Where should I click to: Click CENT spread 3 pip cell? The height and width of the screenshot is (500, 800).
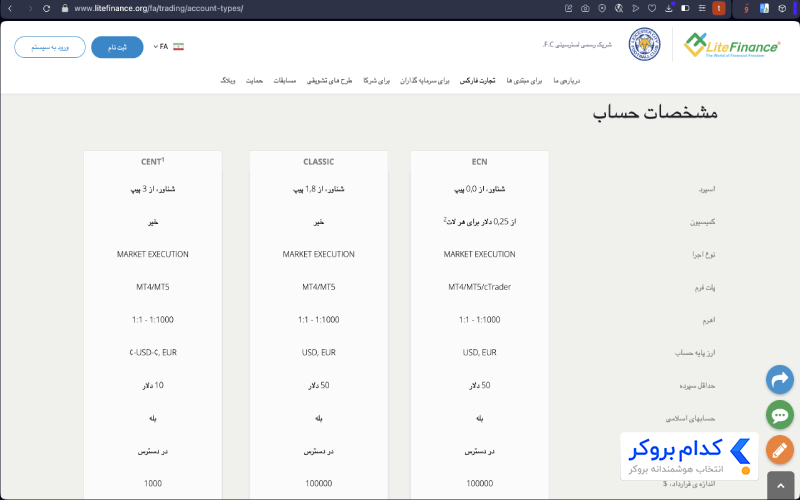tap(153, 189)
